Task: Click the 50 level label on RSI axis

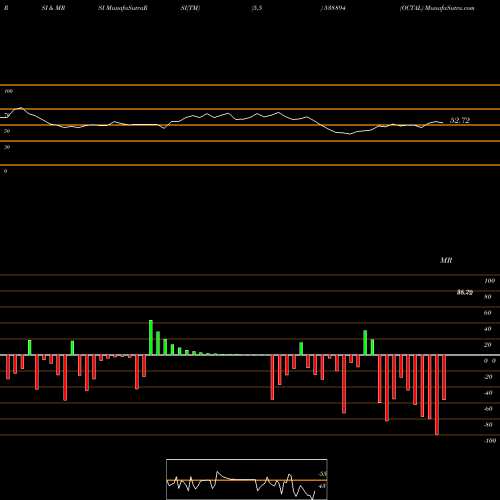Action: tap(7, 131)
